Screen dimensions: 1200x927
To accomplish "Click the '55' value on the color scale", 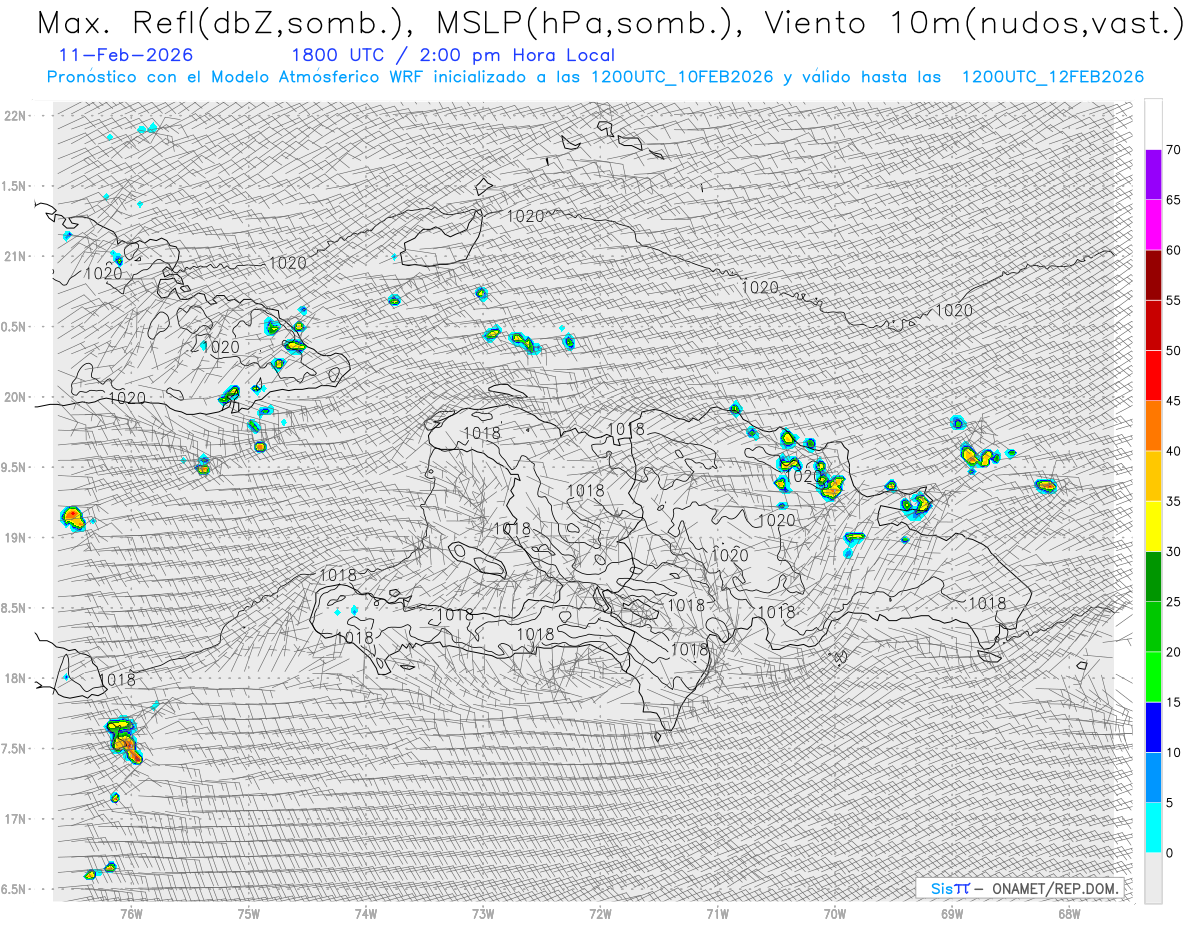I will 1173,300.
